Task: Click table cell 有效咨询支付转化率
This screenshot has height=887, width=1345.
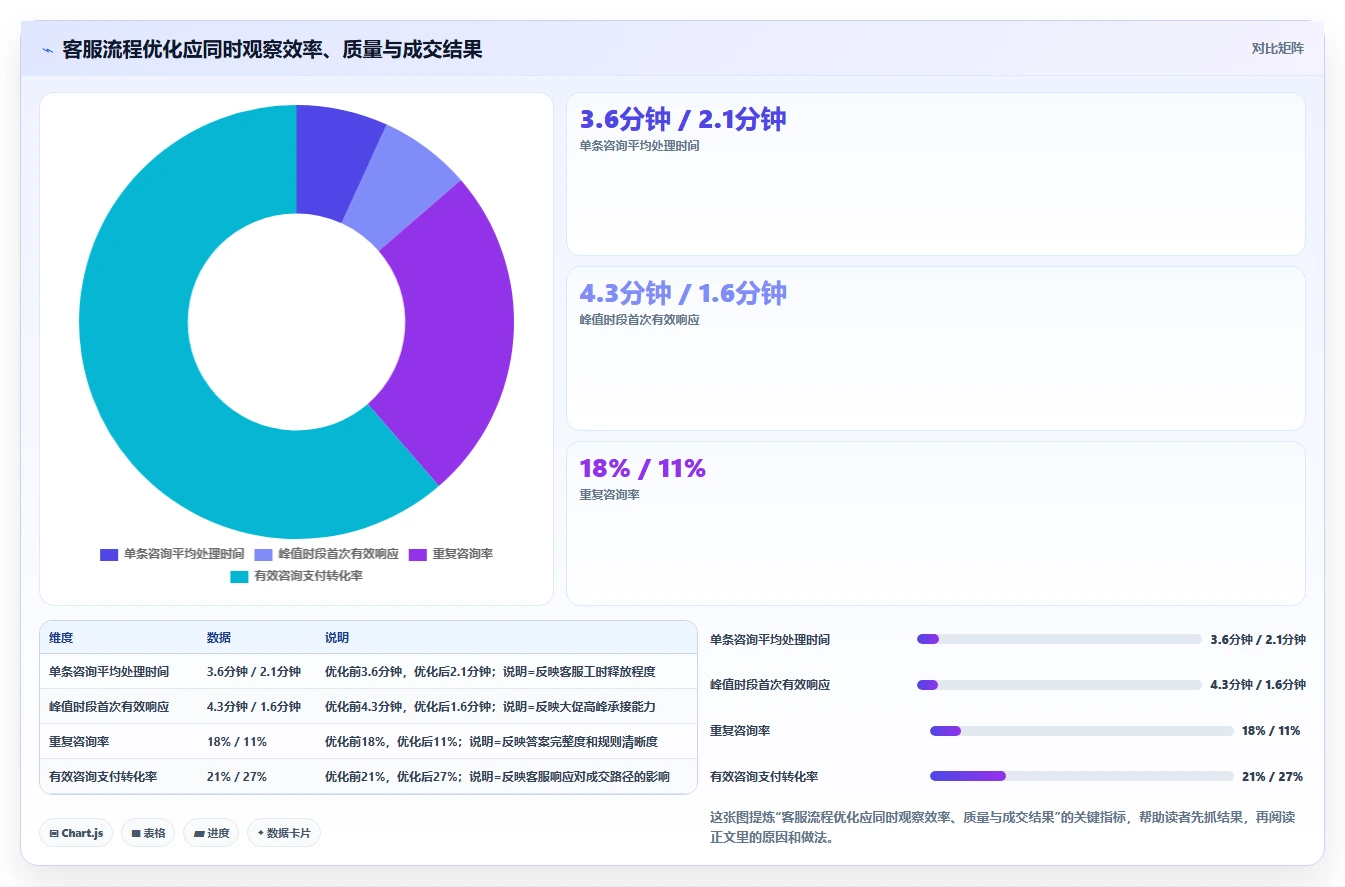Action: (103, 777)
